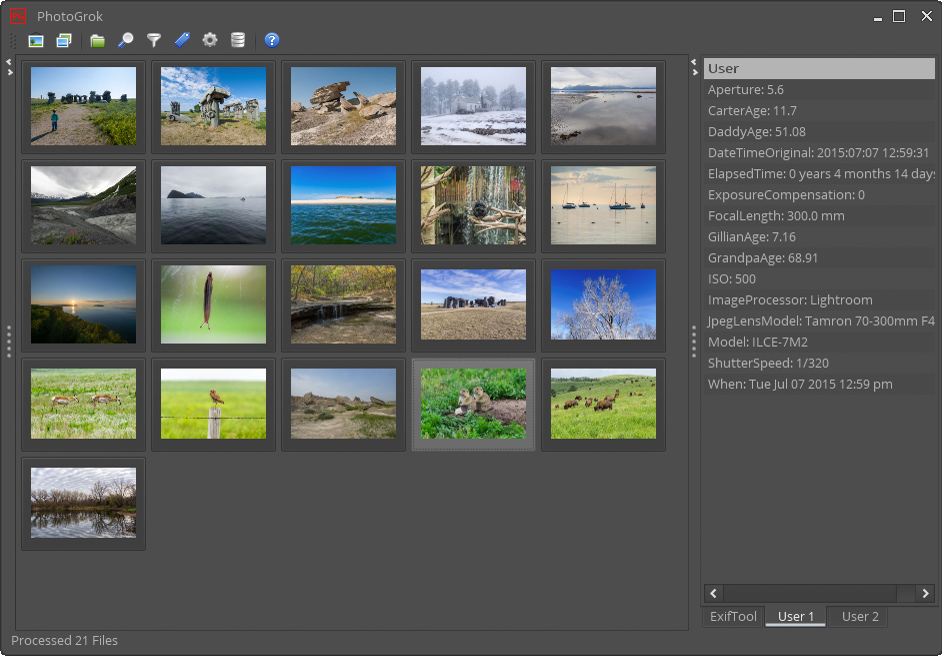Open settings with the gear icon
Image resolution: width=942 pixels, height=656 pixels.
point(210,40)
